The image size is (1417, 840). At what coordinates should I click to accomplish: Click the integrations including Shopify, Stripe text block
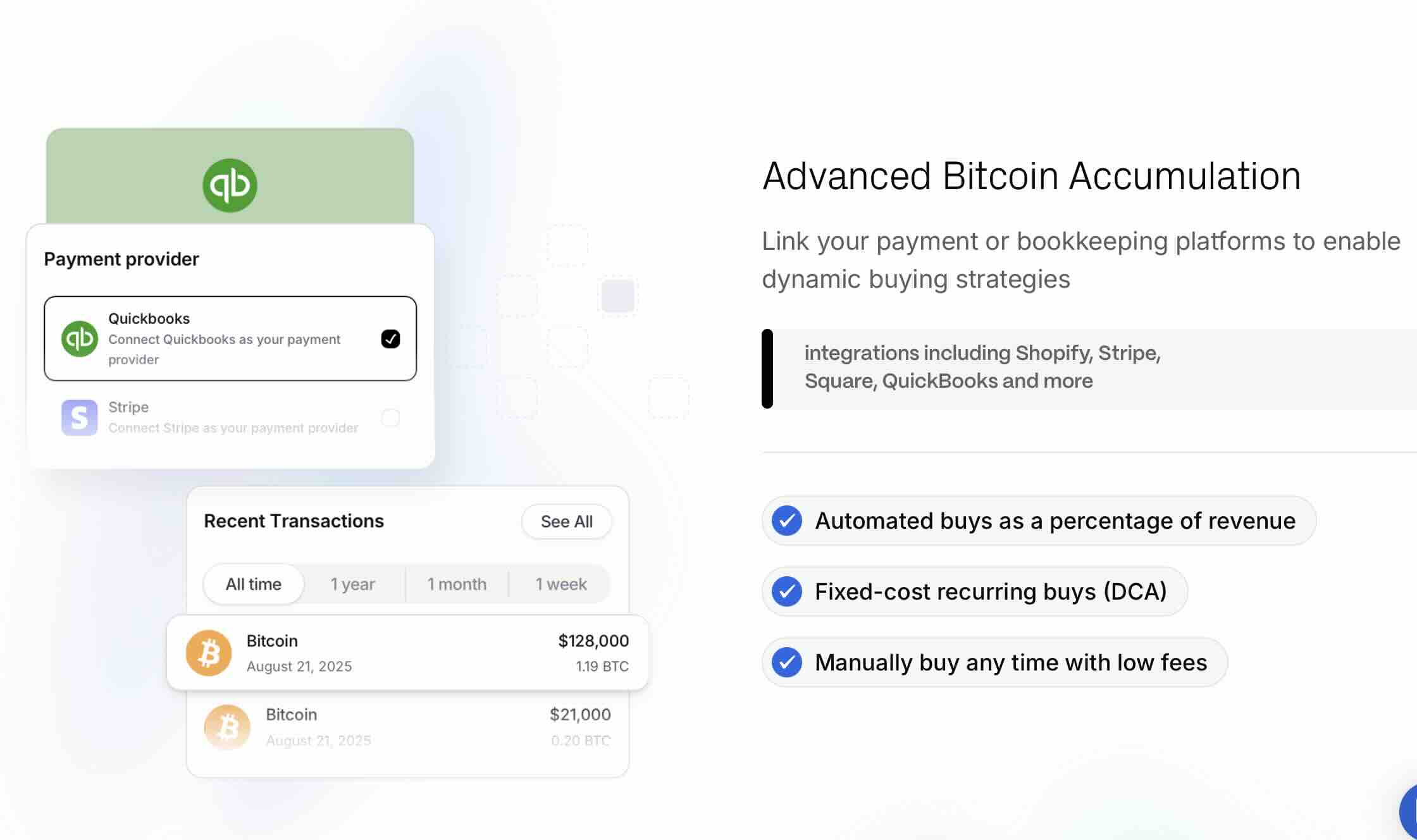click(x=982, y=367)
